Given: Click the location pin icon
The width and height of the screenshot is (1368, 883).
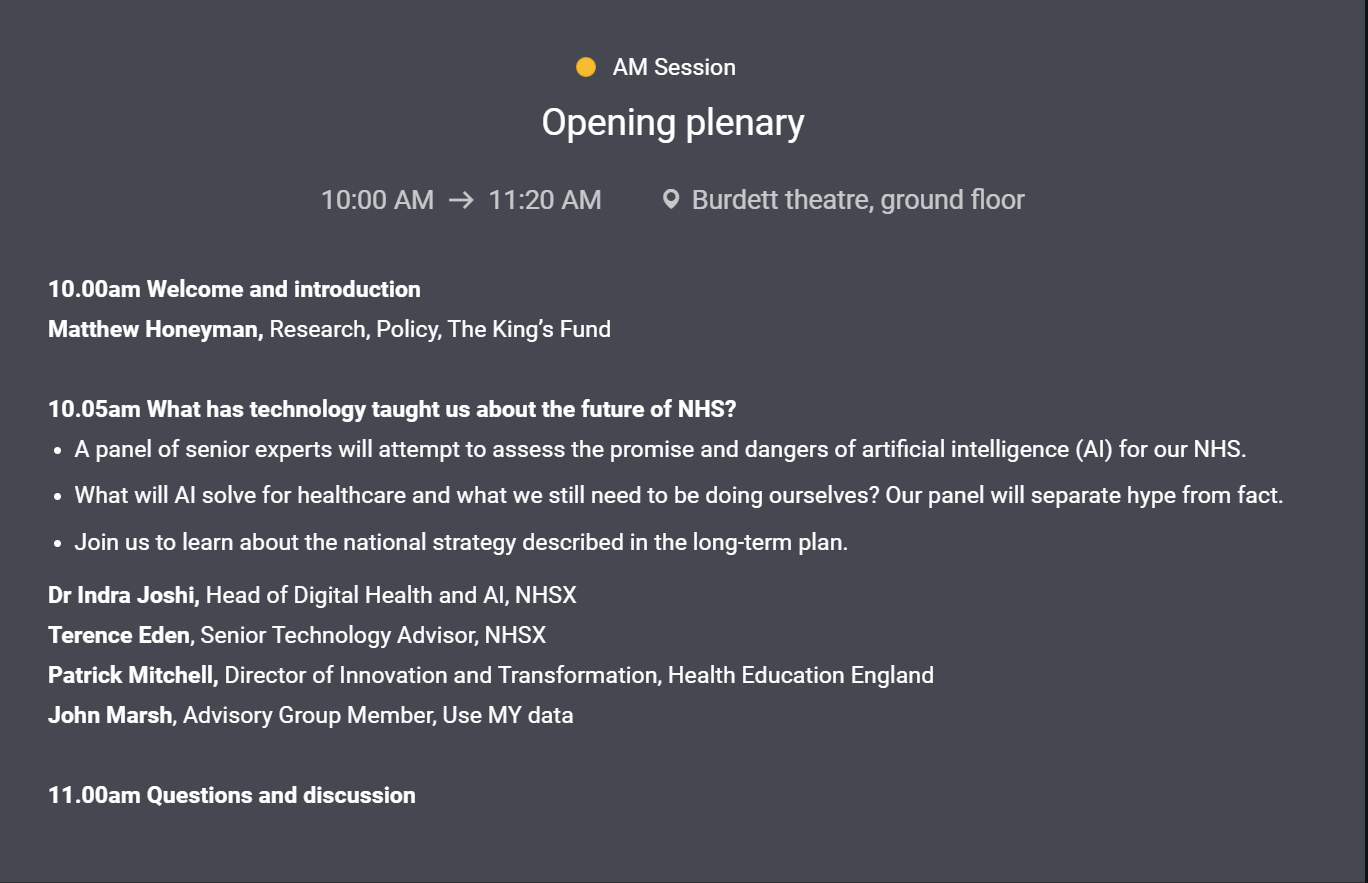Looking at the screenshot, I should (x=671, y=199).
